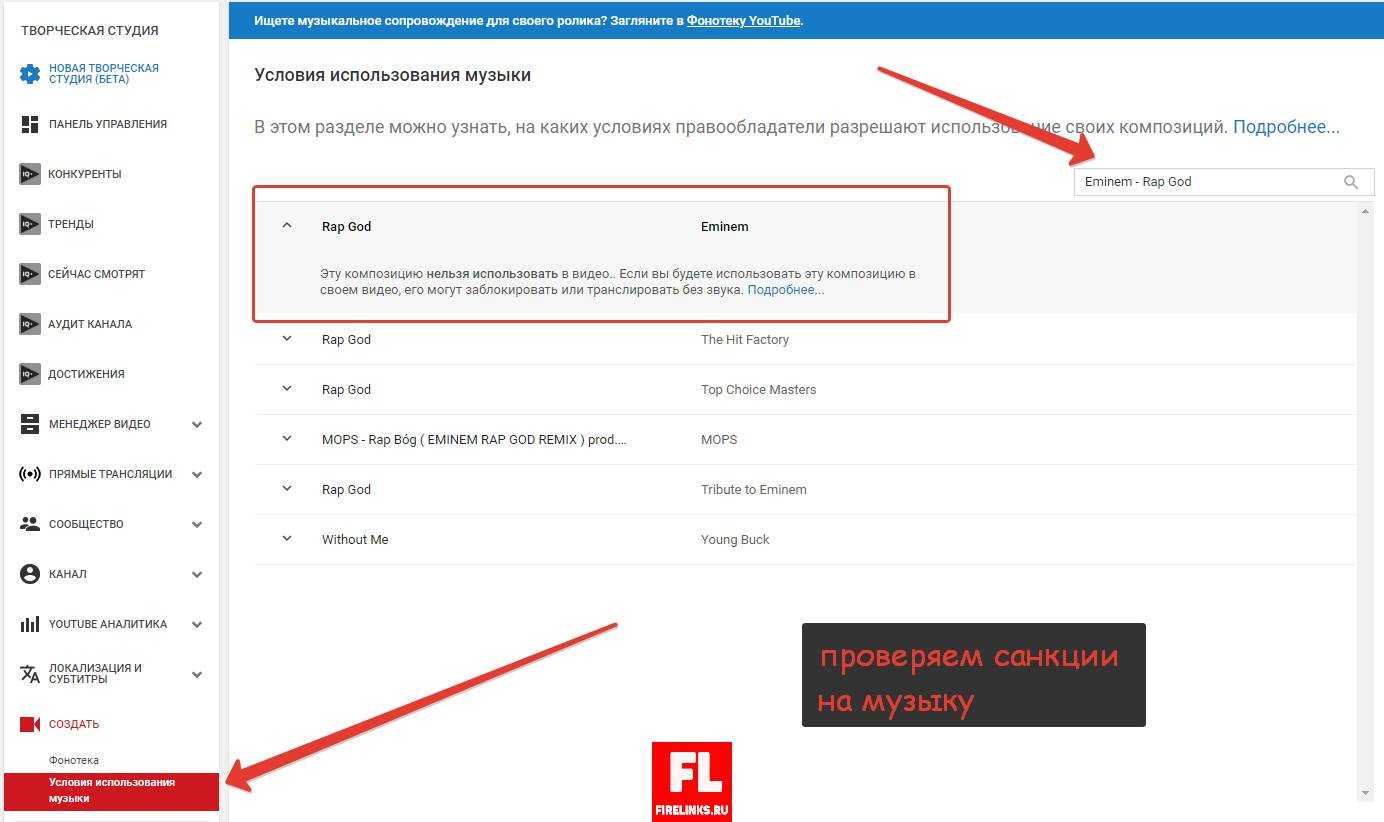The image size is (1384, 822).
Task: Click the dashboard grid icon beside ПАНЕЛЬ УПРАВЛЕНИЯ
Action: [30, 124]
